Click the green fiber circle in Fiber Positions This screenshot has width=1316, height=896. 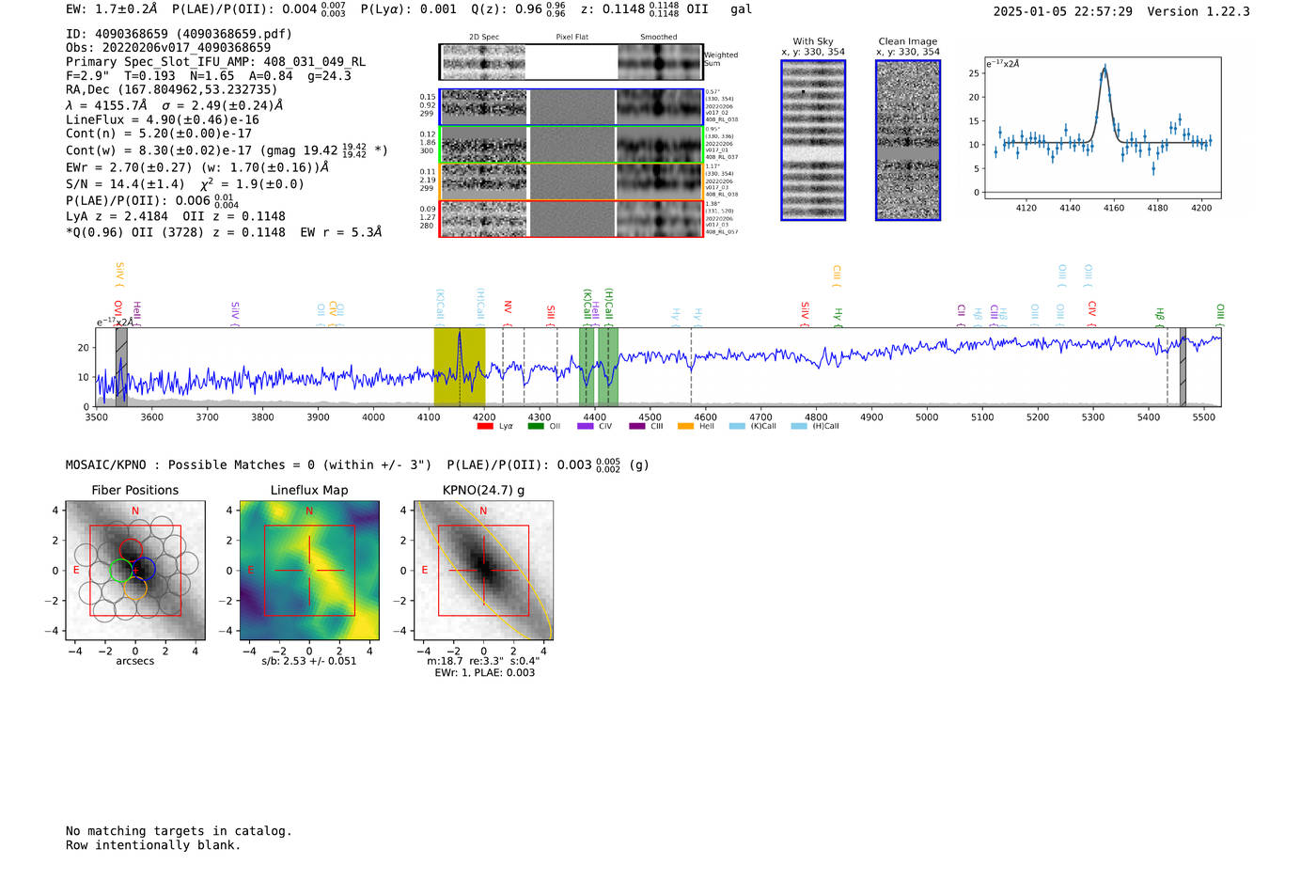click(121, 570)
